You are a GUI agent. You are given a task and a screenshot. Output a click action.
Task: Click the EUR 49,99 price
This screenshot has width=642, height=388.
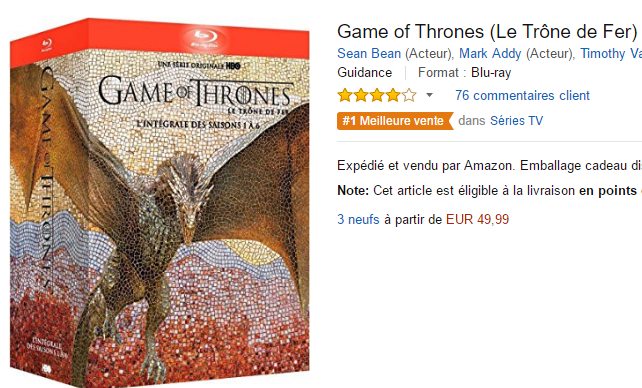(x=477, y=219)
